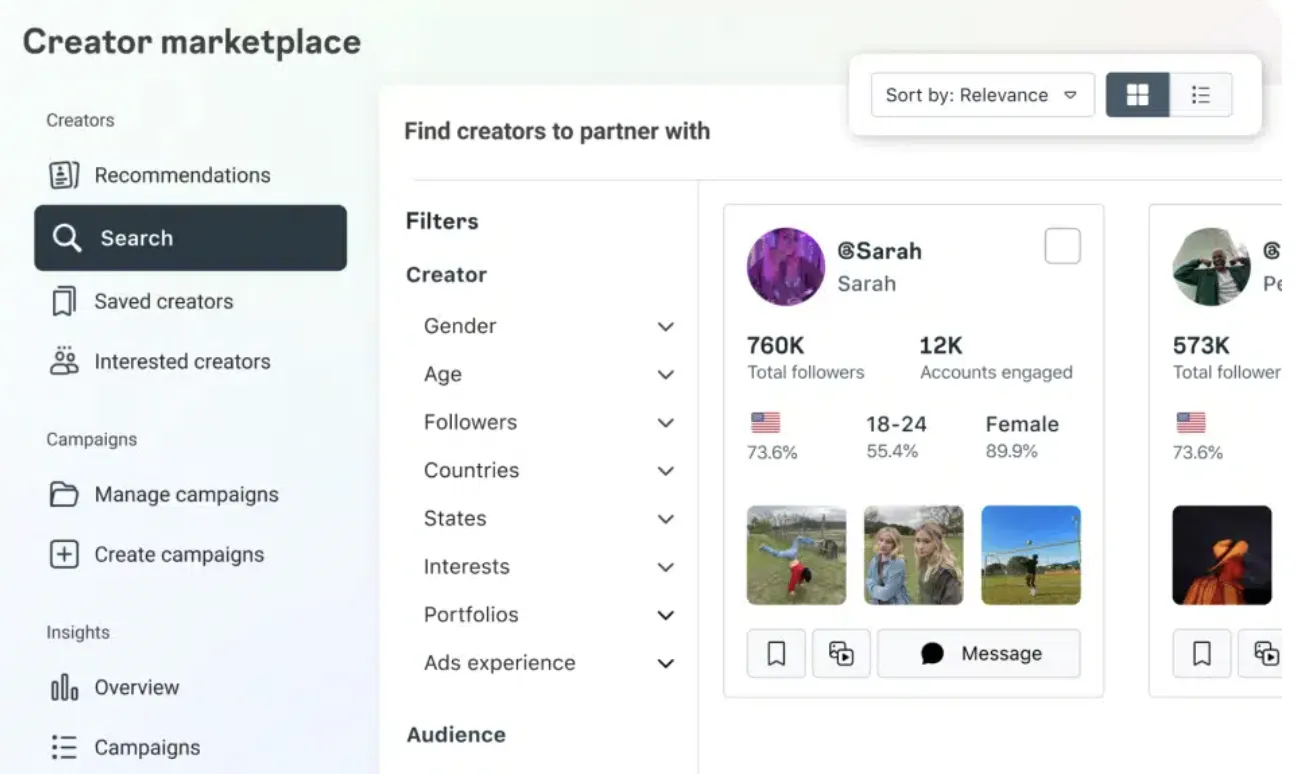Message Sarah
1314x774 pixels.
coord(979,654)
